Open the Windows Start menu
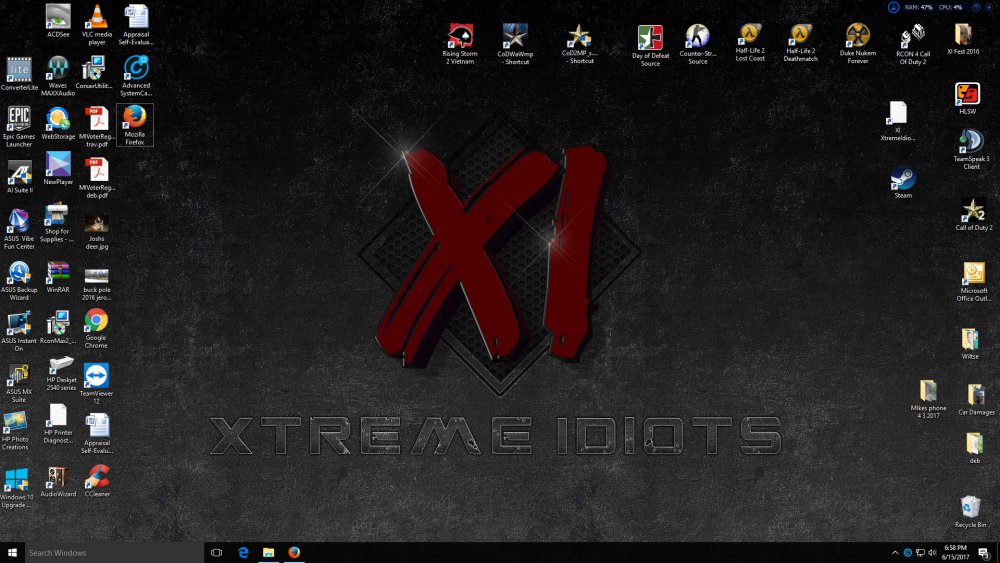The image size is (1000, 563). (13, 552)
